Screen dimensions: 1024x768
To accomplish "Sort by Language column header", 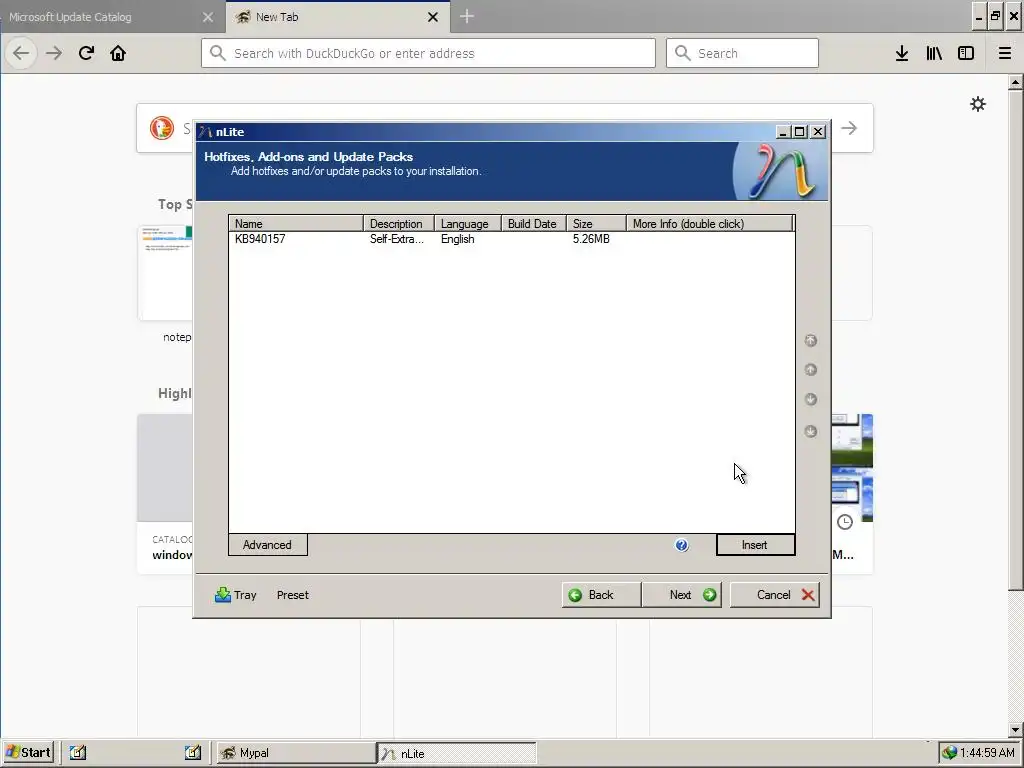I will pyautogui.click(x=468, y=223).
